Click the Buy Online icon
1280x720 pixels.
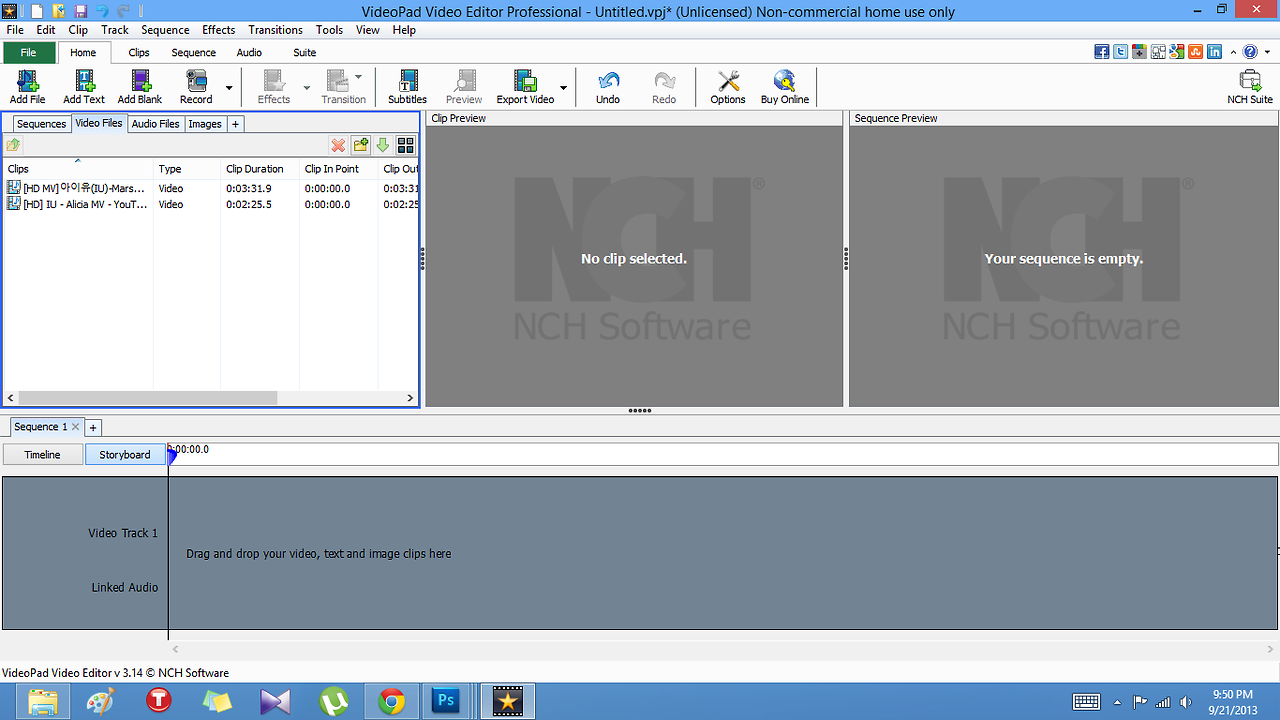785,87
